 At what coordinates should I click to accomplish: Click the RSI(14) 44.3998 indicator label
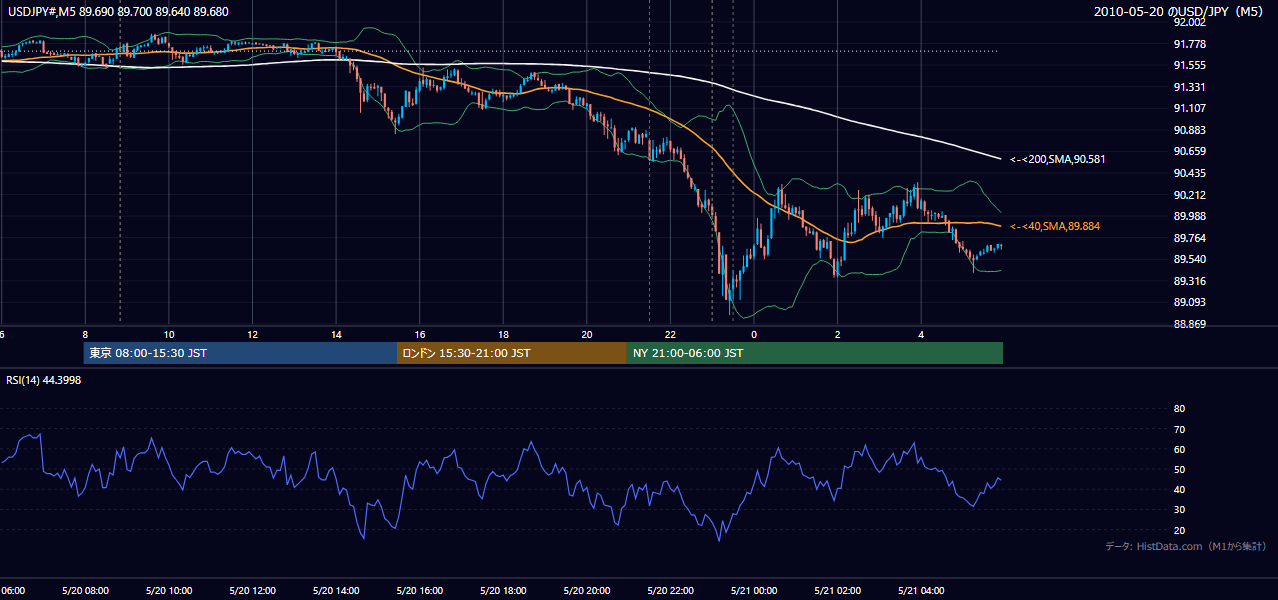click(x=44, y=380)
